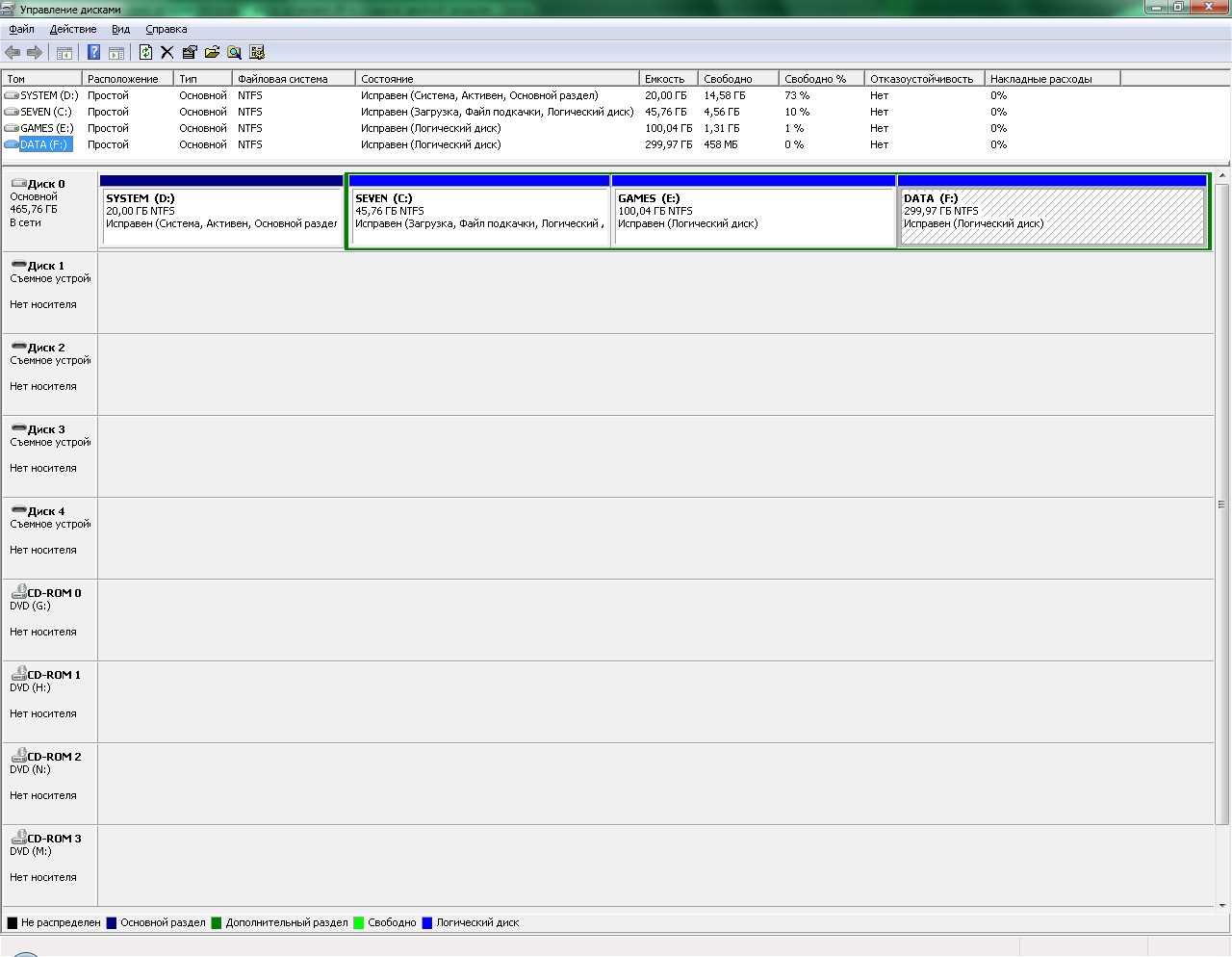Open Help via the blue question-mark icon
The image size is (1232, 957).
94,52
